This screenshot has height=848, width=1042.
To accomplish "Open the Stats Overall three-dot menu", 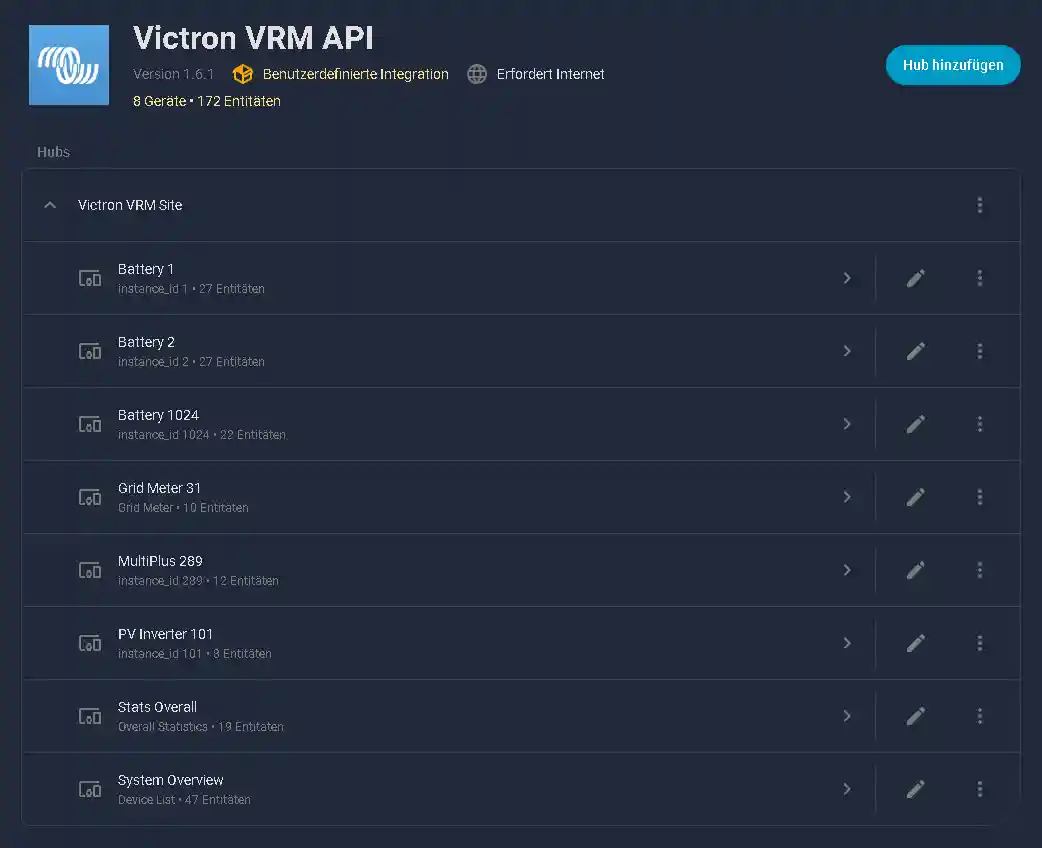I will [980, 717].
